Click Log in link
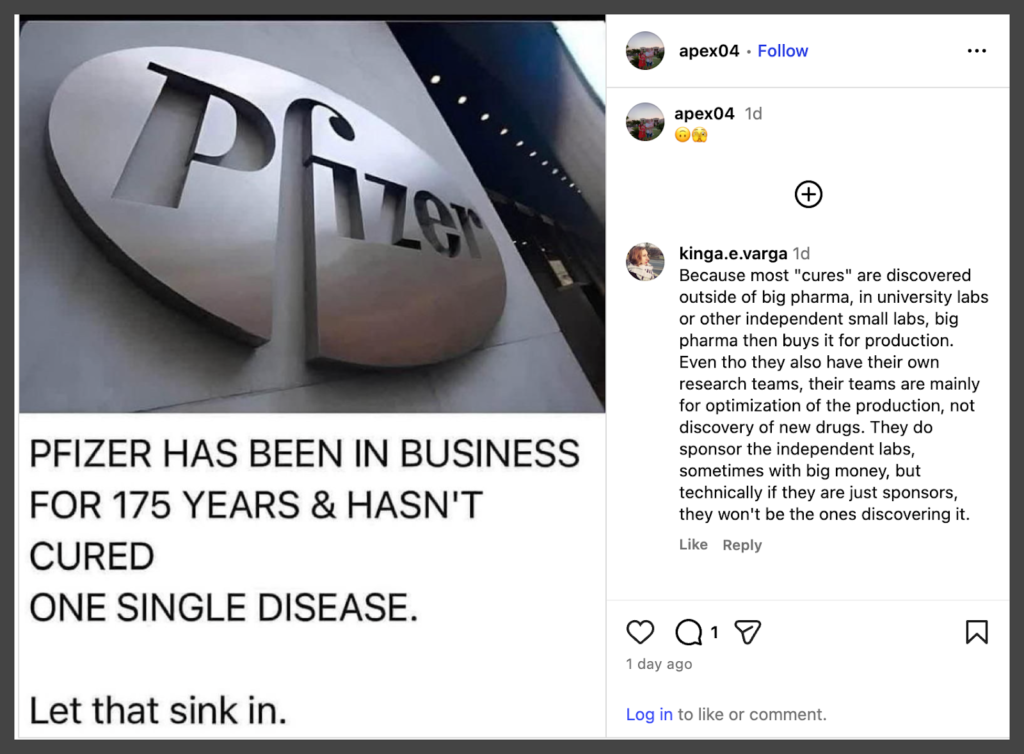Viewport: 1024px width, 754px height. 649,714
